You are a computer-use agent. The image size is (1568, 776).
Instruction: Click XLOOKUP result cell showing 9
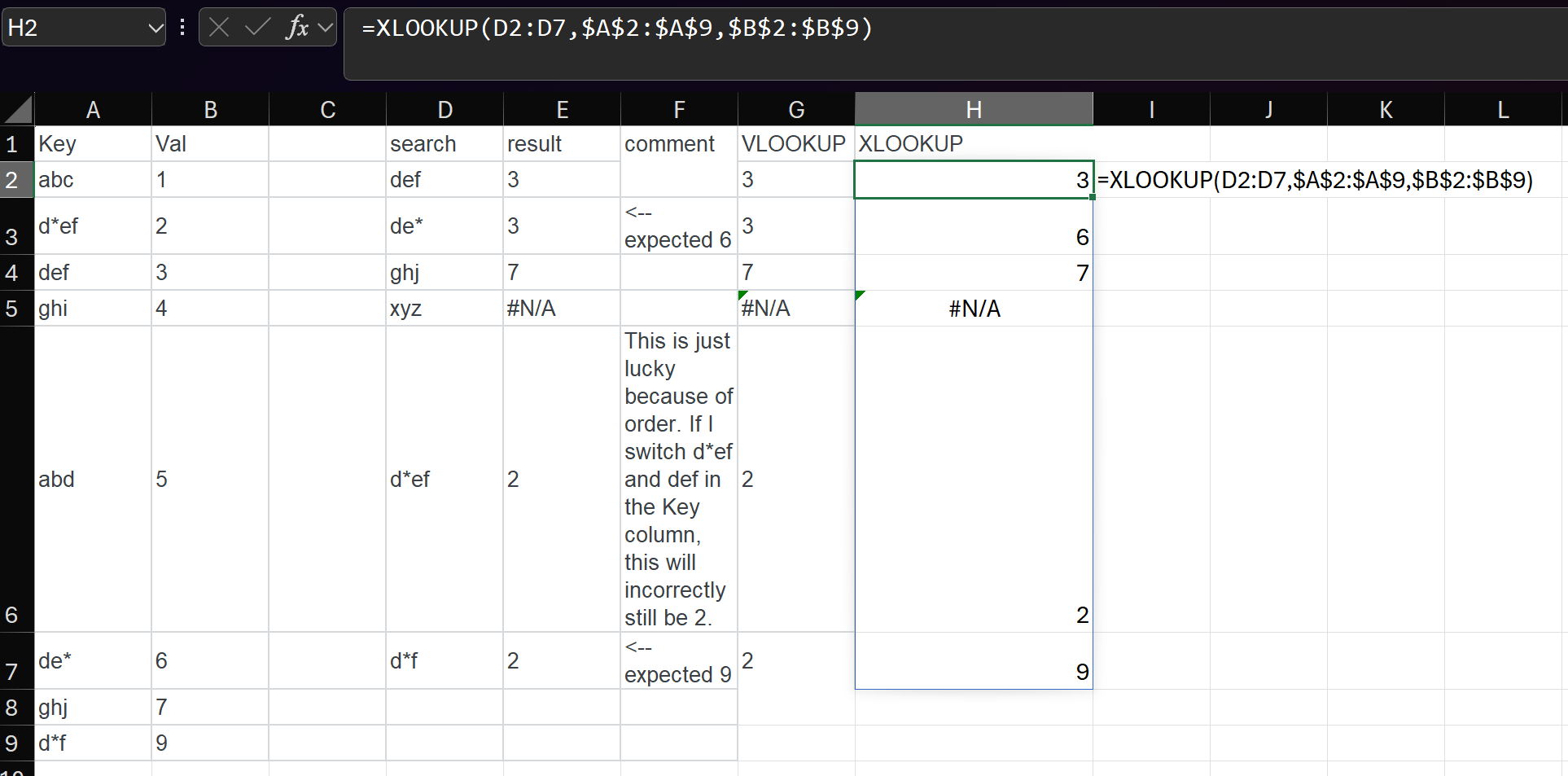coord(974,661)
